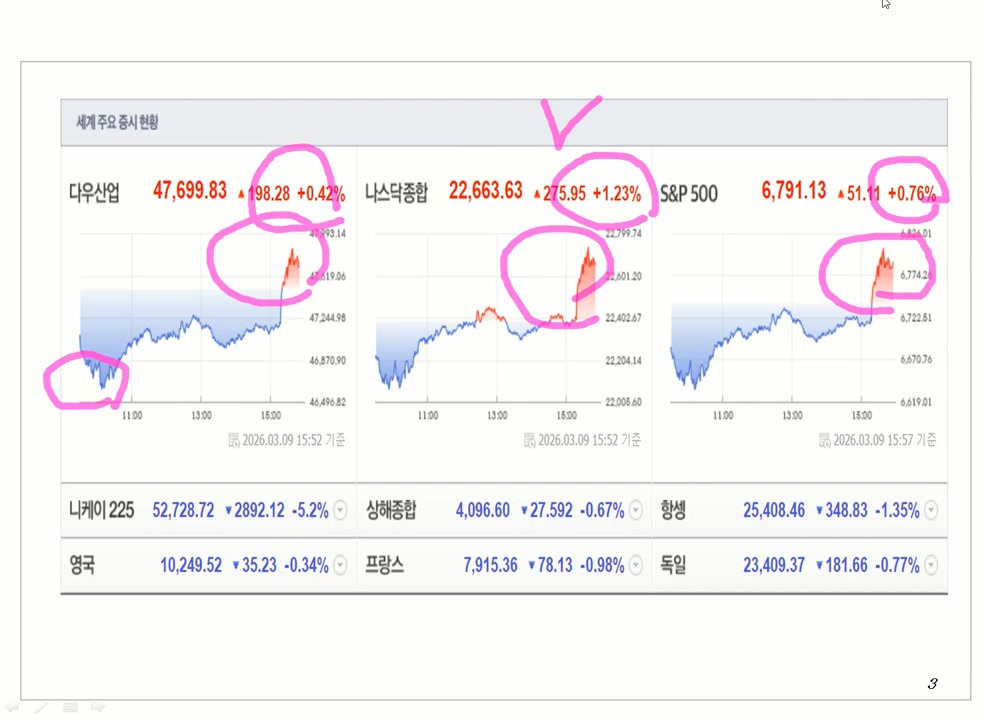
Task: Click the Dow chart axis label 47,244.98
Action: pyautogui.click(x=327, y=318)
